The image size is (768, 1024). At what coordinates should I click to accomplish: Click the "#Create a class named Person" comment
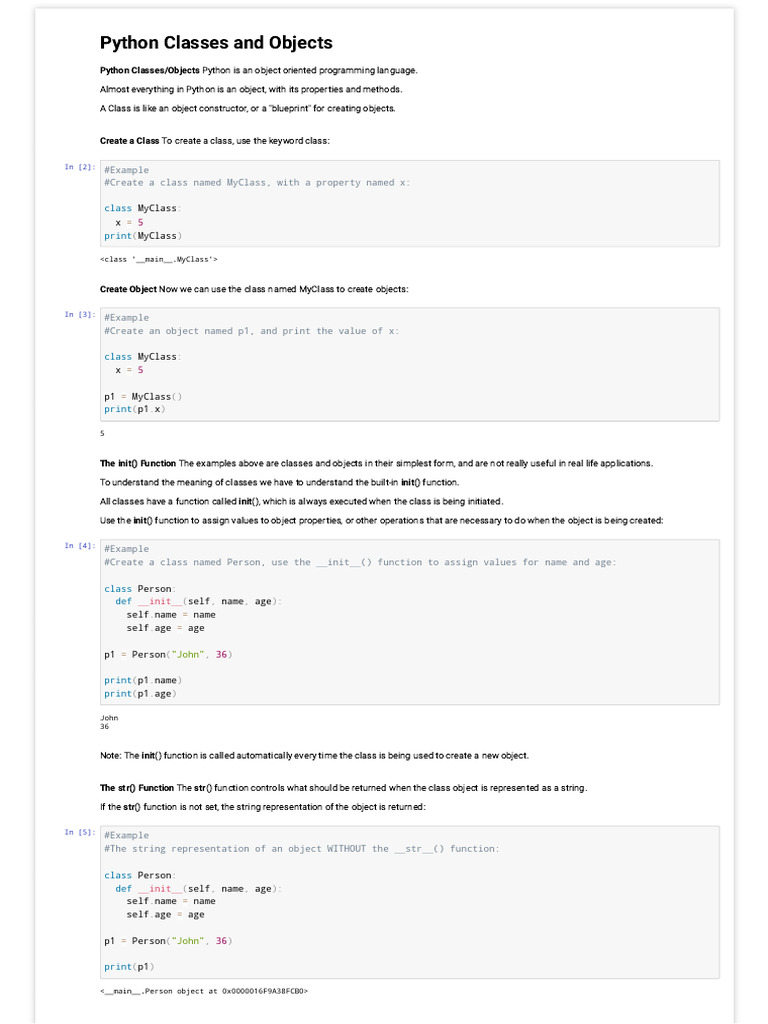click(x=360, y=562)
